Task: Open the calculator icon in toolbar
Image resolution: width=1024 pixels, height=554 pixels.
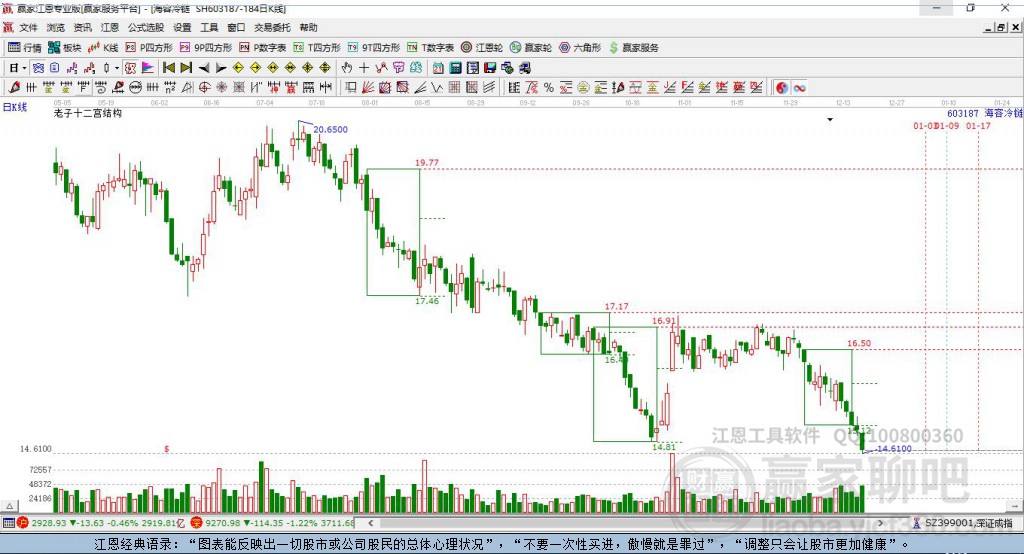Action: (x=455, y=67)
